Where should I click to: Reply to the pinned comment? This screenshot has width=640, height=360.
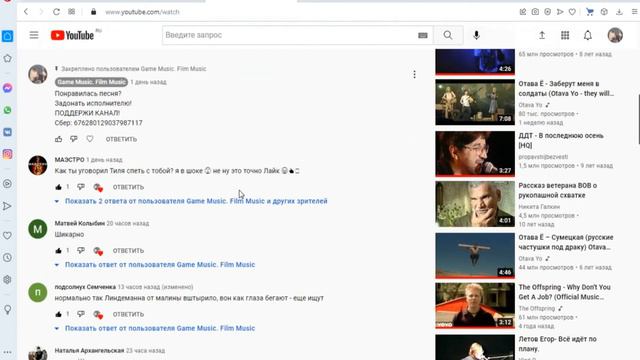121,139
